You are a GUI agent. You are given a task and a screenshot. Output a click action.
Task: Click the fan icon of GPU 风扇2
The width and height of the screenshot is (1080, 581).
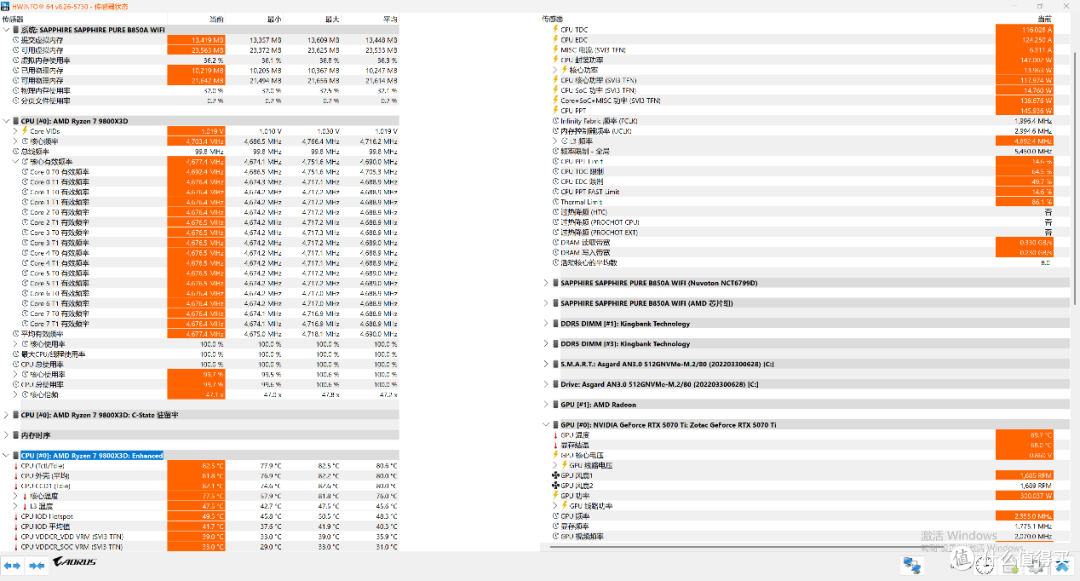(555, 485)
